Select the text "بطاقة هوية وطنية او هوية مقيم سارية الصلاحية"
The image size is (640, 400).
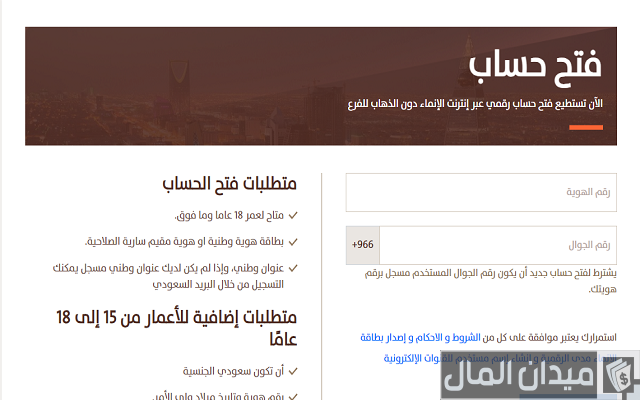tap(184, 242)
